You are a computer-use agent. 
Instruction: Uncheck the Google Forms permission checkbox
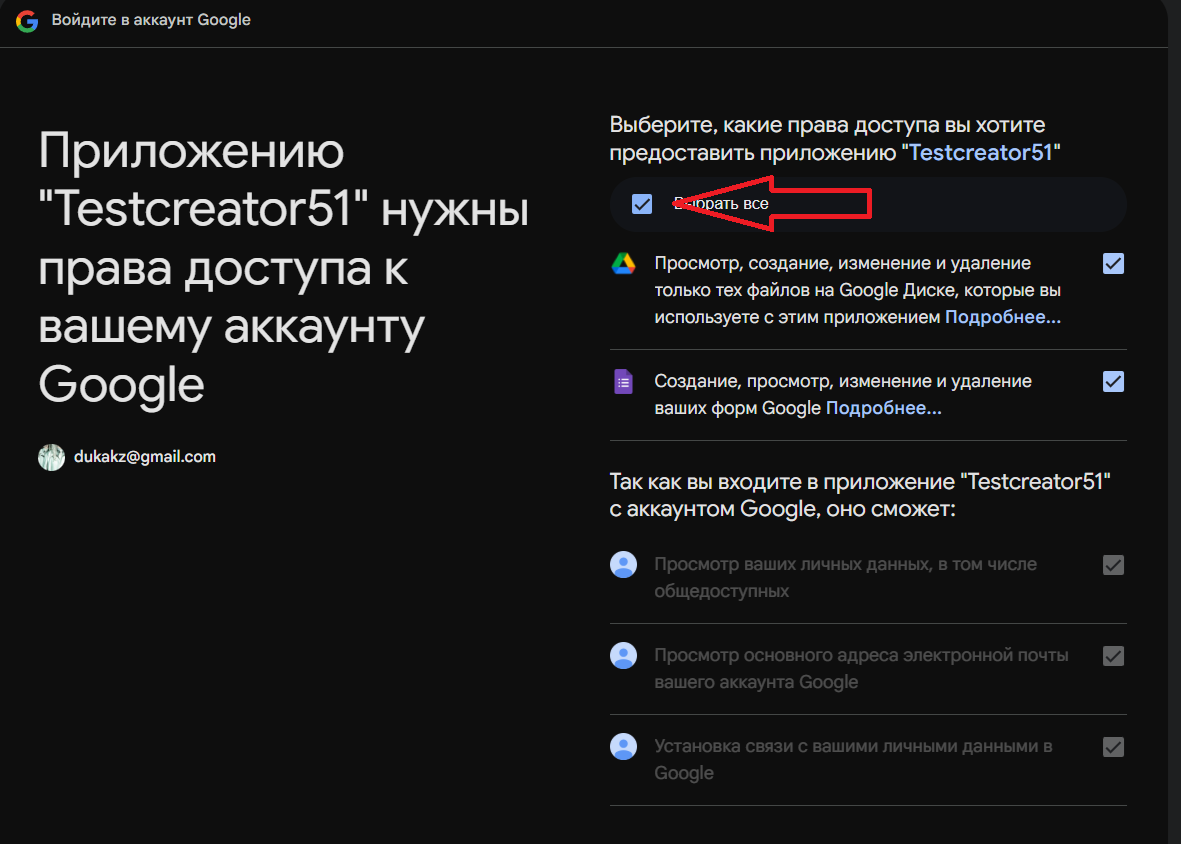1114,382
